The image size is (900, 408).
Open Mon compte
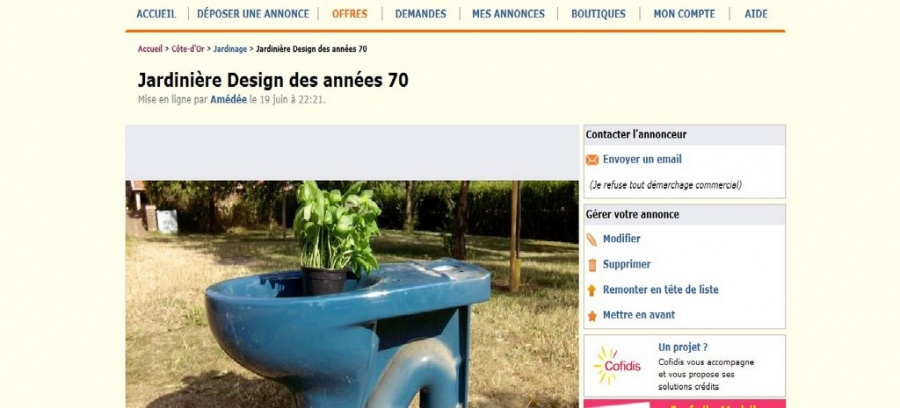click(x=684, y=14)
